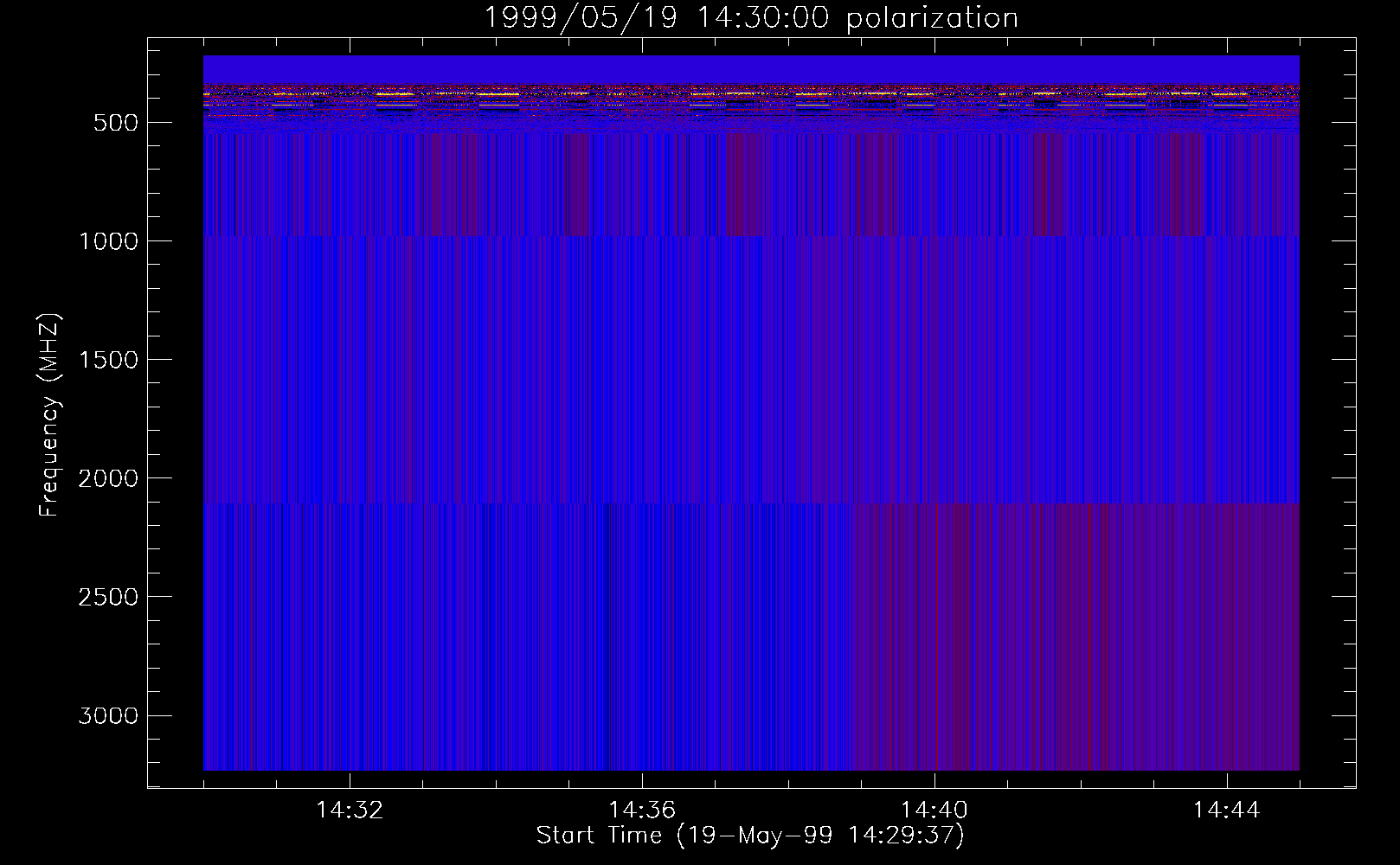This screenshot has height=865, width=1400.
Task: Click the 14:44 time tick label
Action: (x=1227, y=811)
